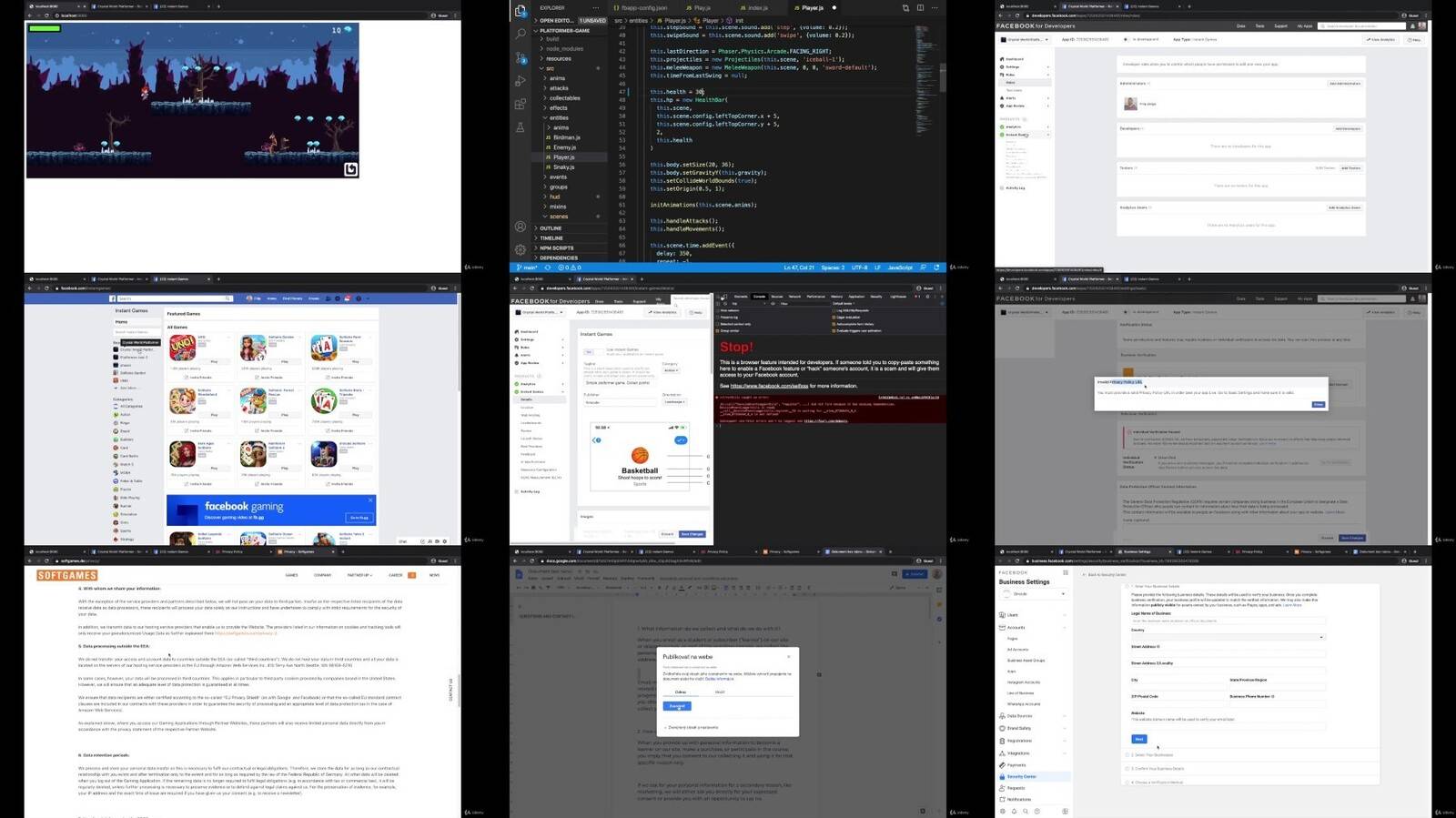Open Run and Debug icon in VS Code

coord(521,81)
